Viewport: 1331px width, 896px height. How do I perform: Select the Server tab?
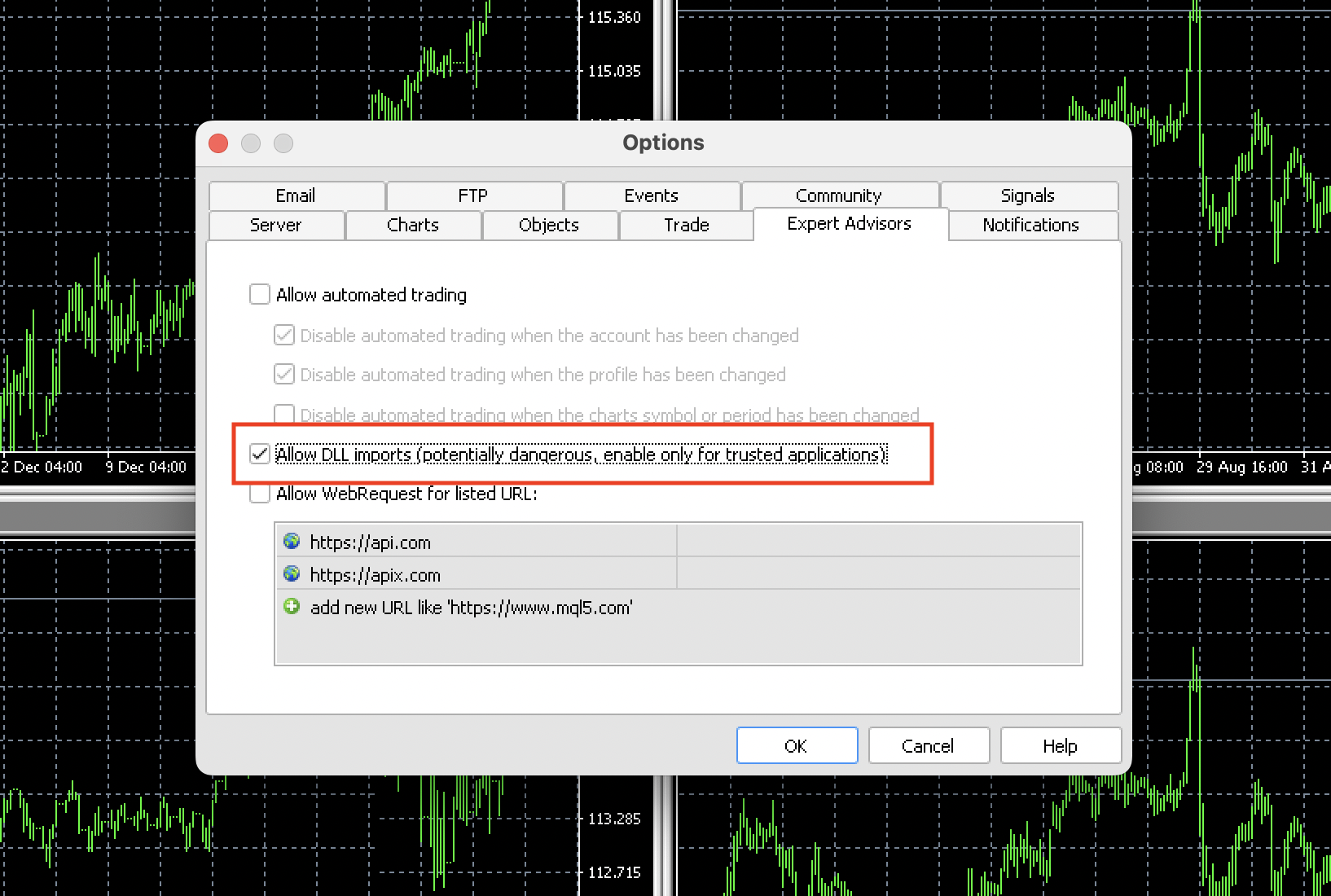coord(276,225)
